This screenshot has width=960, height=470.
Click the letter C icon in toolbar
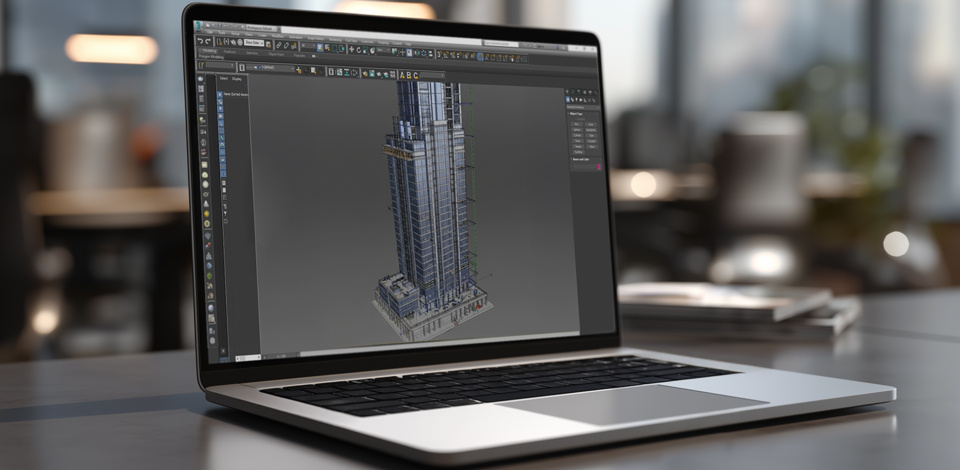pos(416,75)
